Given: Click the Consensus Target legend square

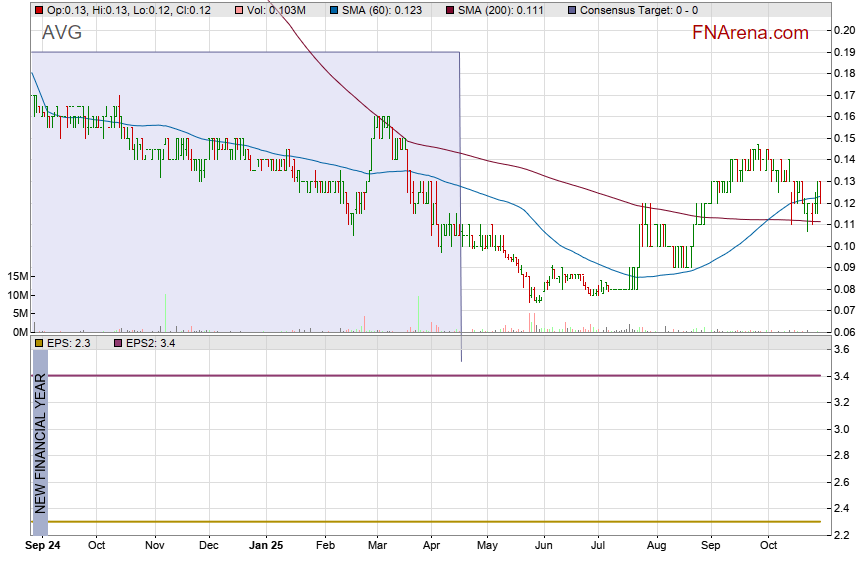Looking at the screenshot, I should [x=571, y=9].
